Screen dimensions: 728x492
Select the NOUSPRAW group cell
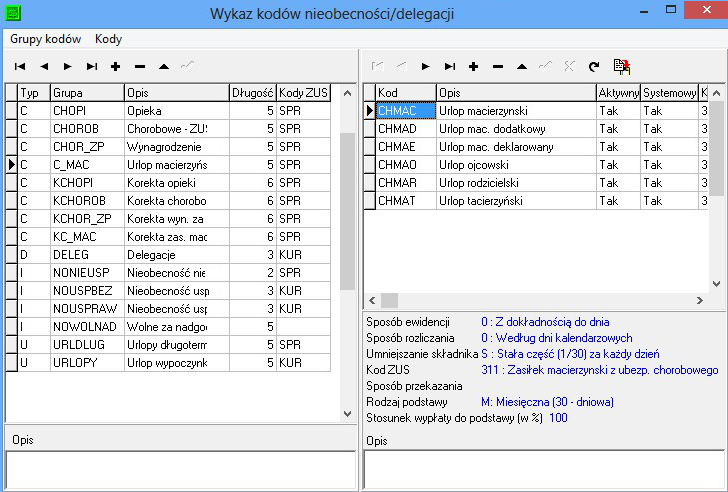[87, 309]
